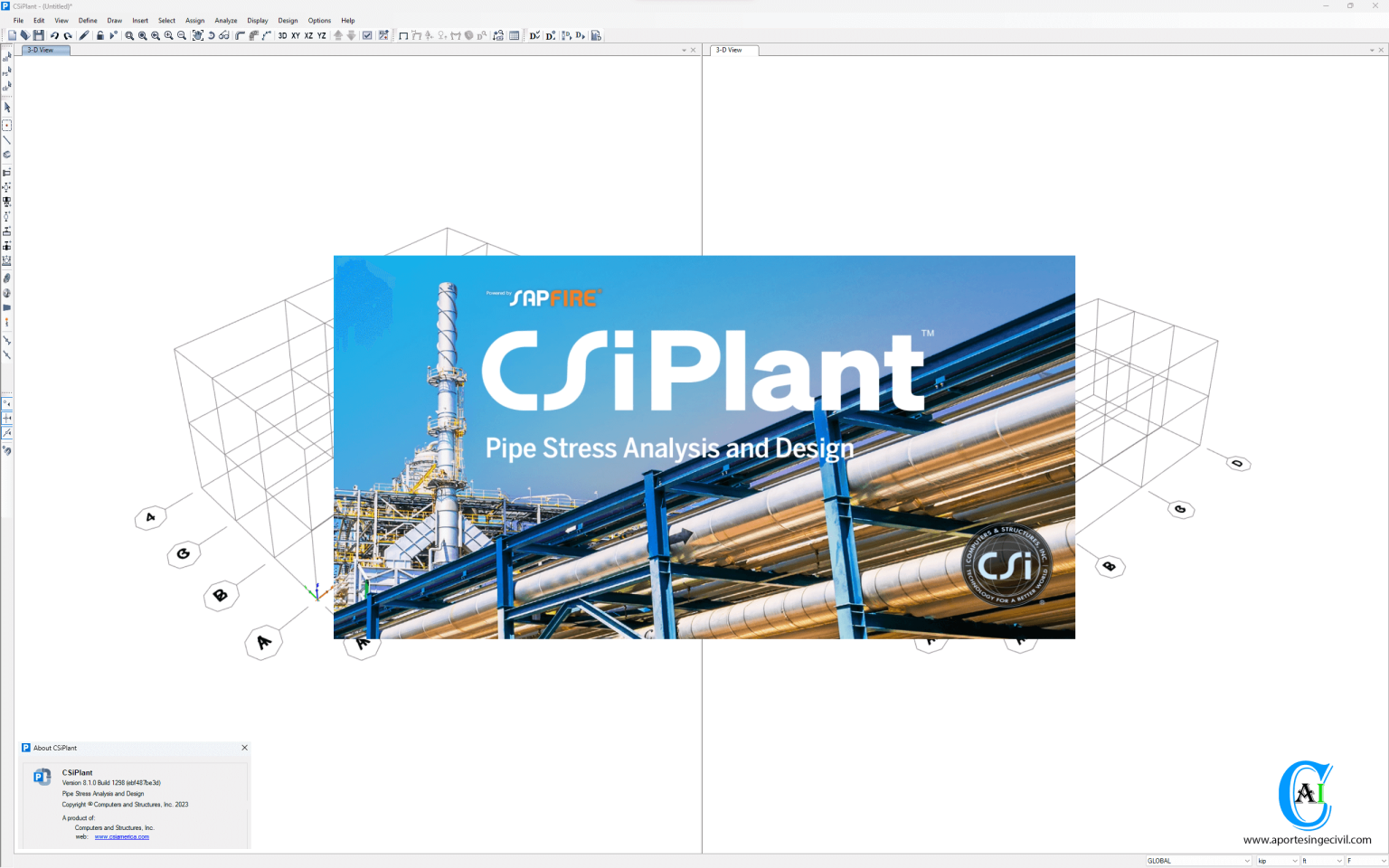1389x868 pixels.
Task: Switch the model to 3D view
Action: click(x=282, y=35)
